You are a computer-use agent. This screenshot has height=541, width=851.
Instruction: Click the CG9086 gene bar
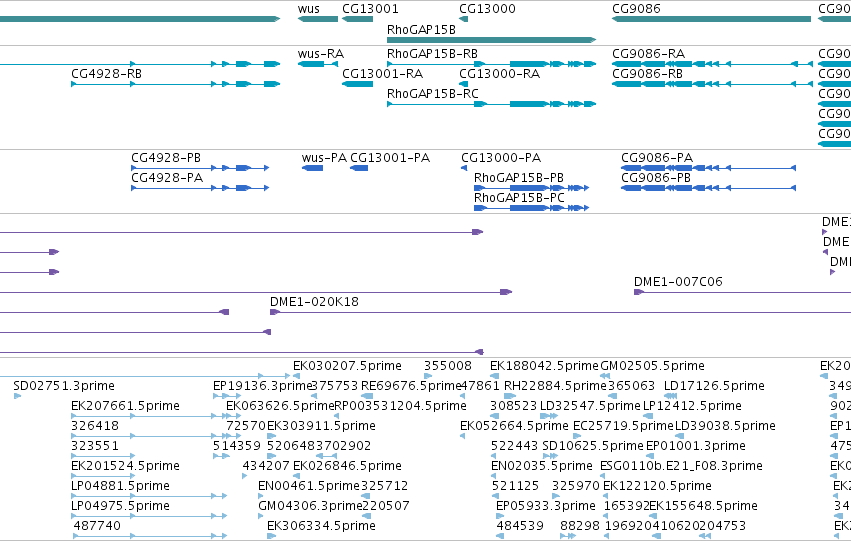[711, 19]
